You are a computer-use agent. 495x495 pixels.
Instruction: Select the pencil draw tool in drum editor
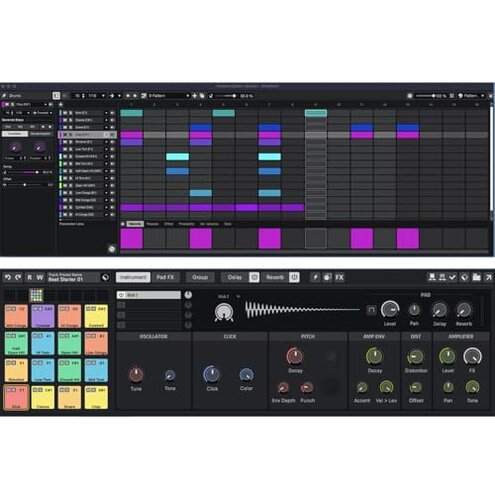(x=4, y=96)
